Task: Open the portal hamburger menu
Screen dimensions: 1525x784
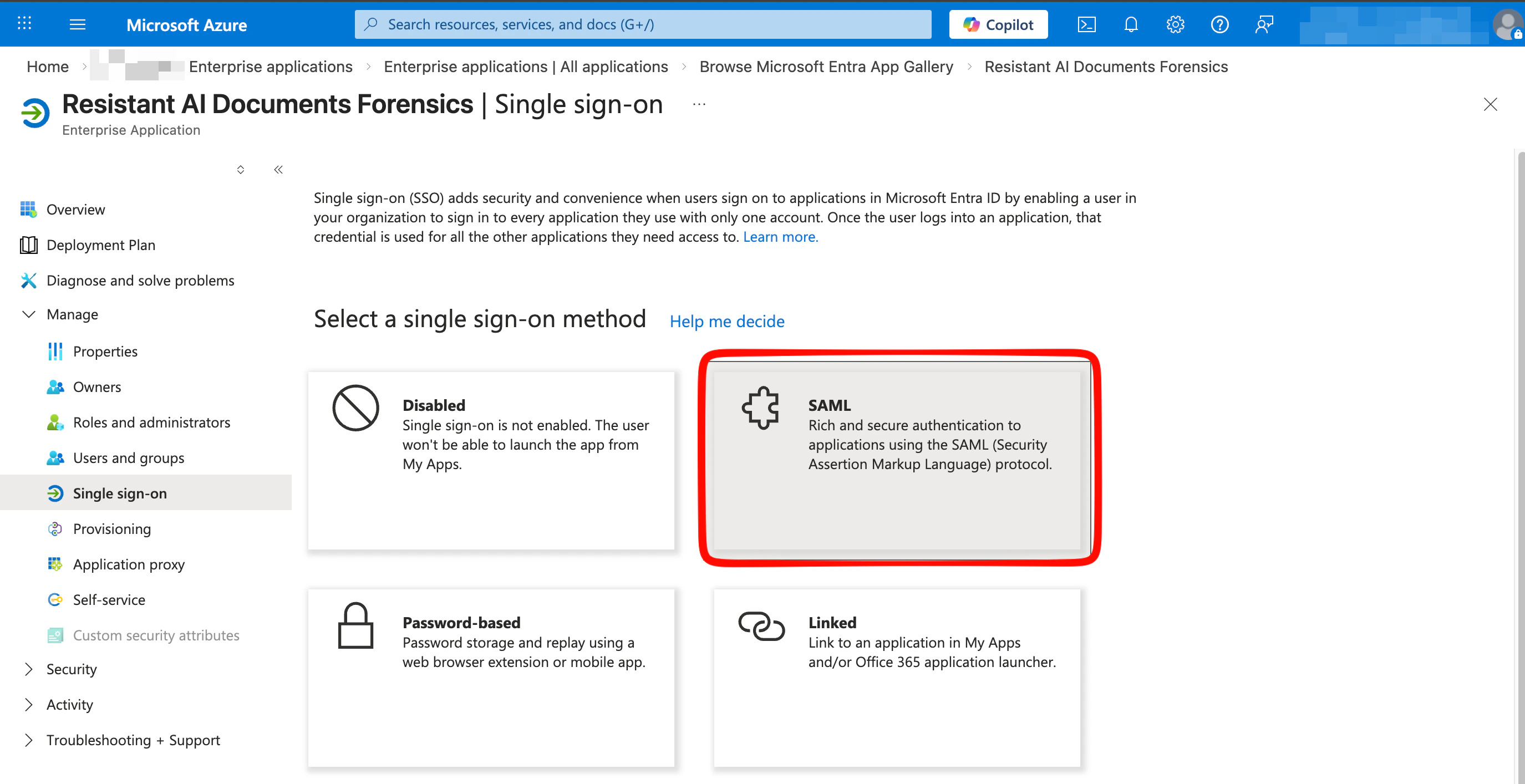Action: [78, 24]
